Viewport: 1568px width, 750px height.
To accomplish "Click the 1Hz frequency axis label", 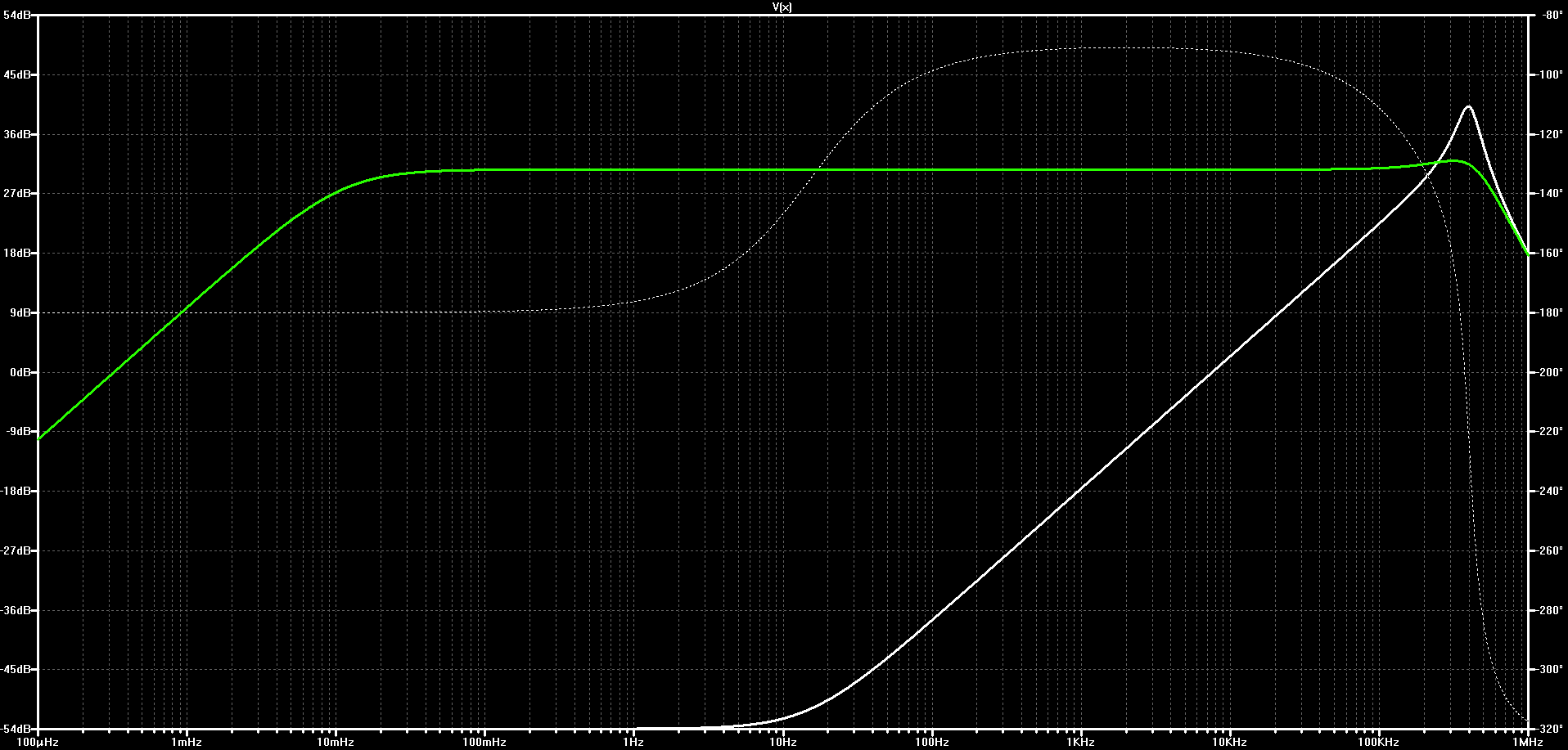I will pos(633,743).
